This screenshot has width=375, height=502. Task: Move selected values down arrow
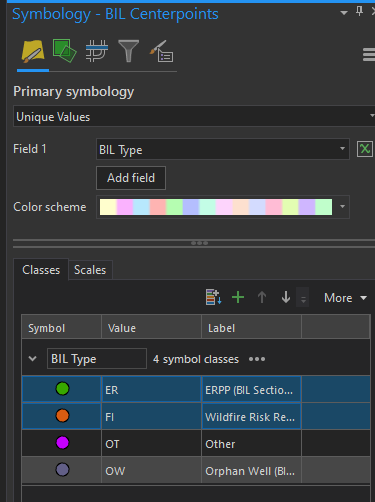pos(286,297)
